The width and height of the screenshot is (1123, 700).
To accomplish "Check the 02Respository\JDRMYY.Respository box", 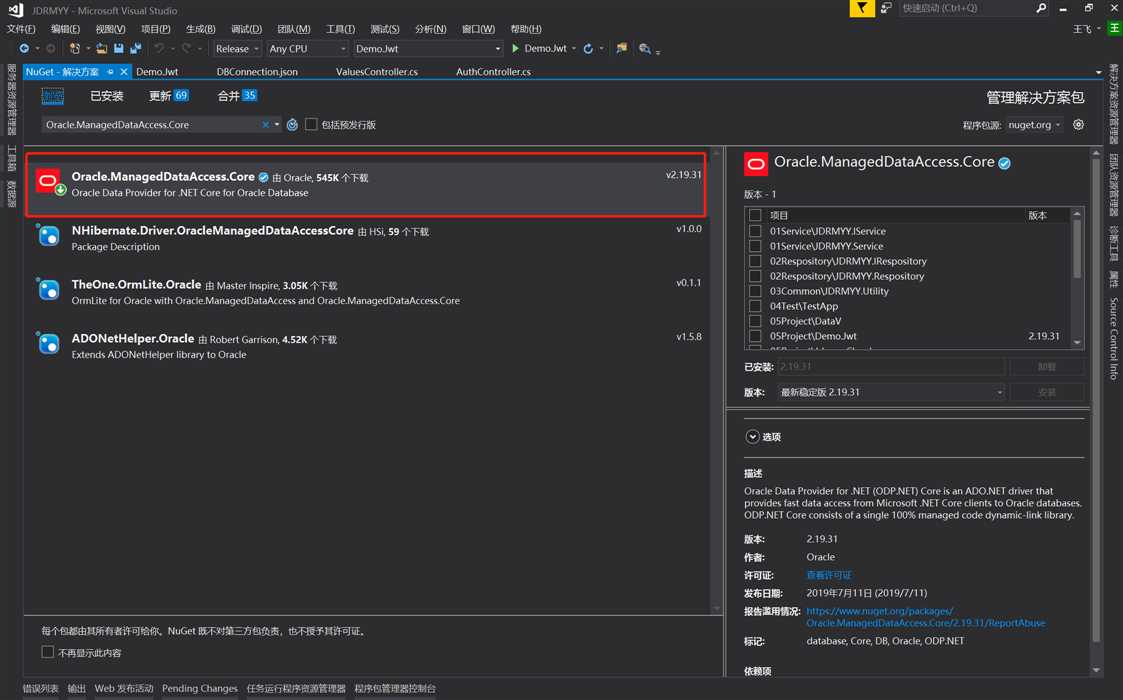I will [x=755, y=276].
